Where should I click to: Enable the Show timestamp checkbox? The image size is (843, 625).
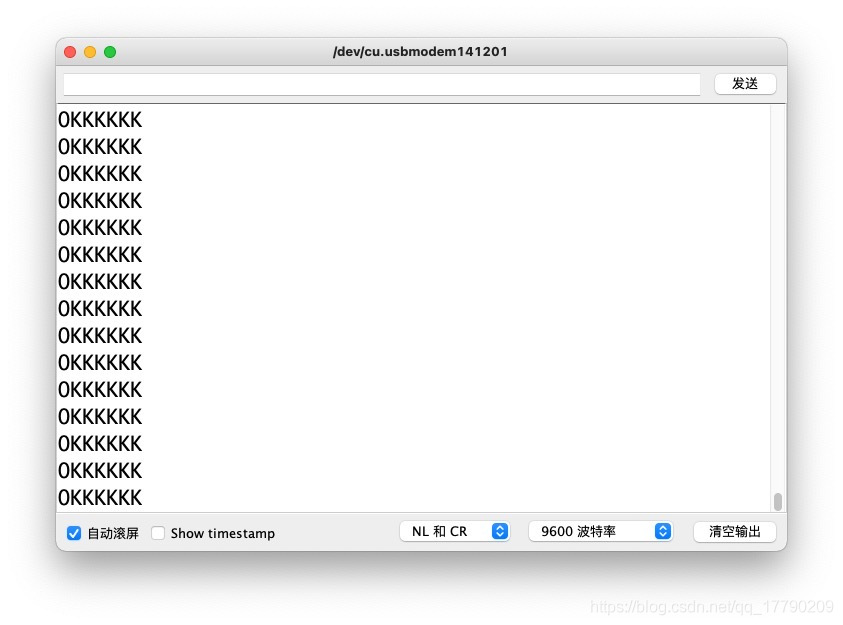(x=158, y=533)
